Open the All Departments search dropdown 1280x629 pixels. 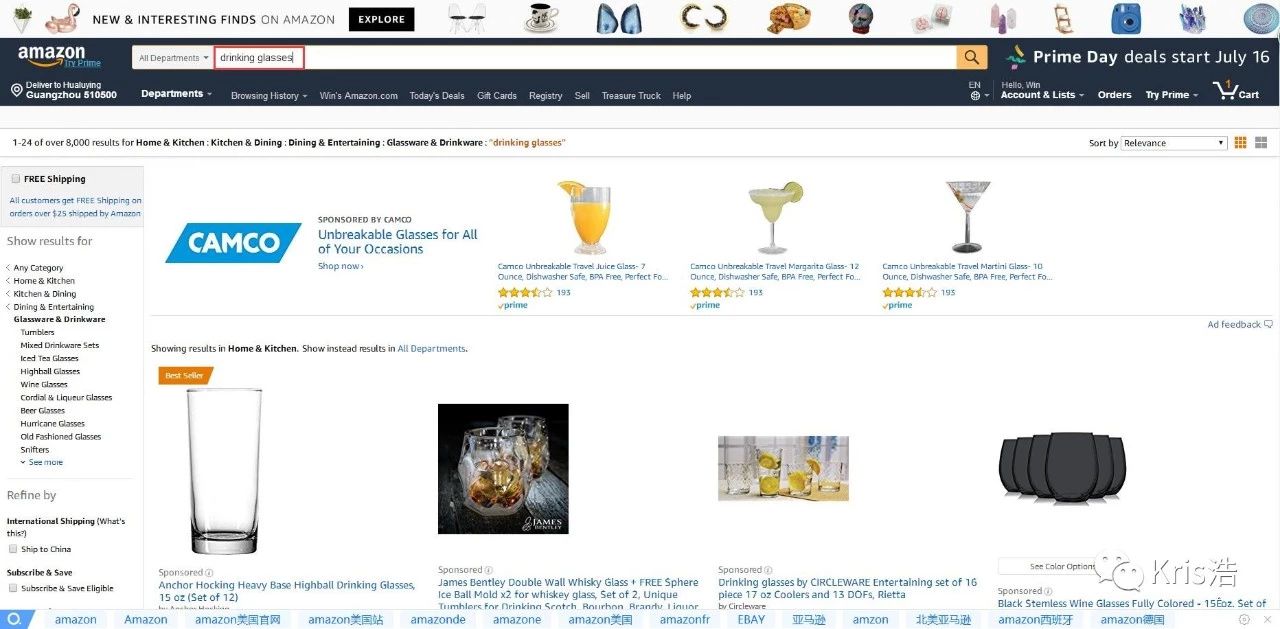pyautogui.click(x=173, y=58)
